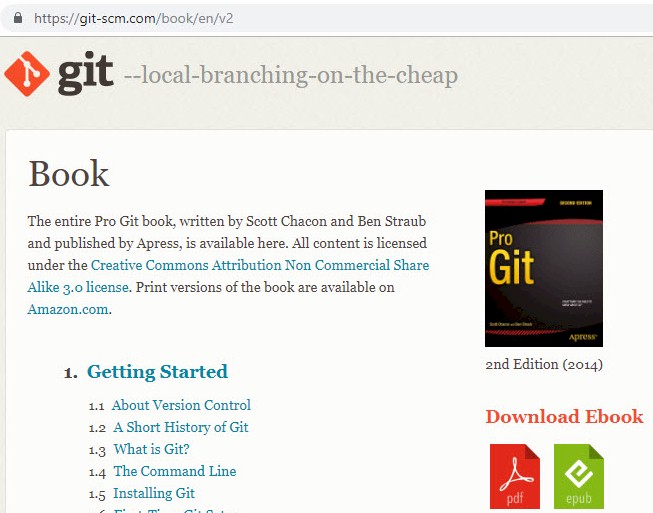Open About Version Control section
The width and height of the screenshot is (653, 513).
(x=181, y=405)
